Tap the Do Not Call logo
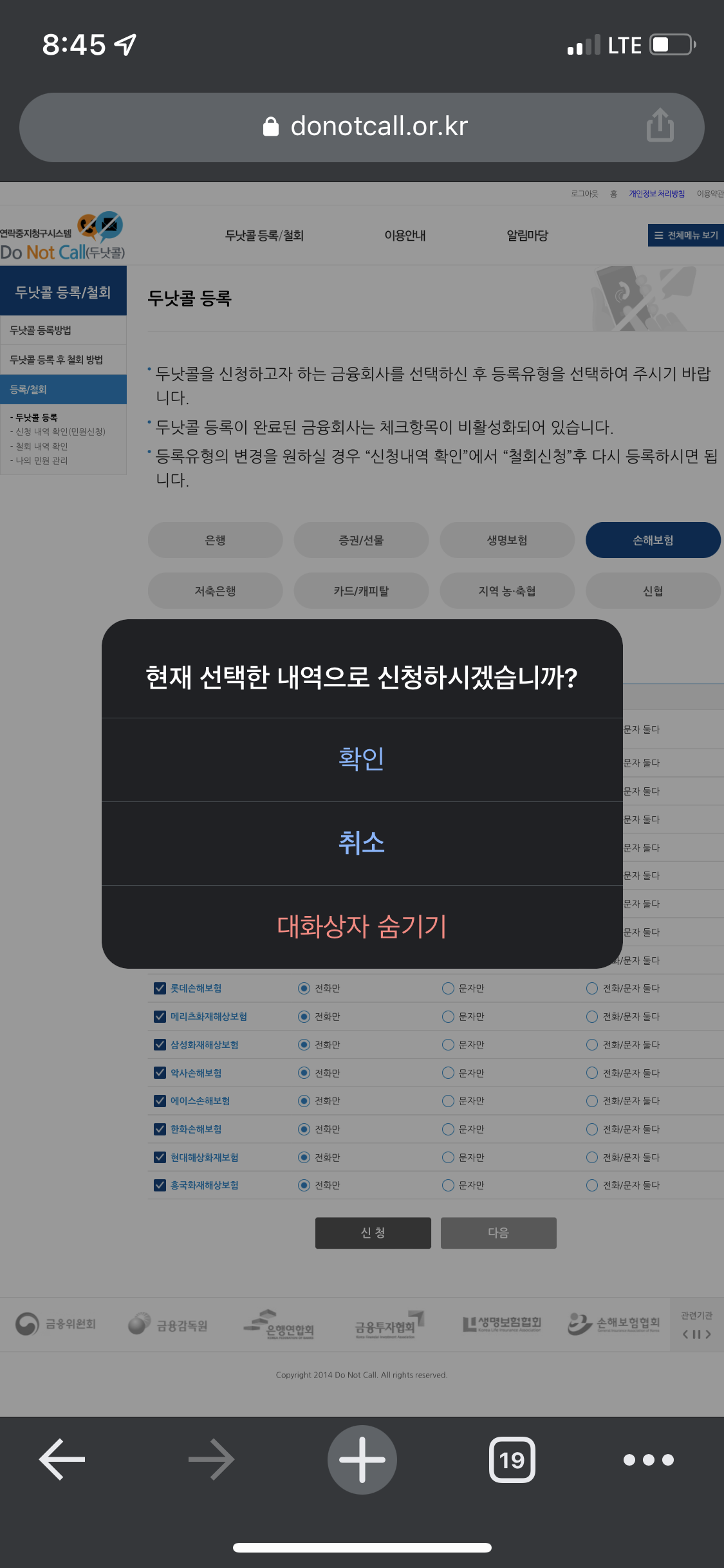This screenshot has width=724, height=1568. point(63,236)
